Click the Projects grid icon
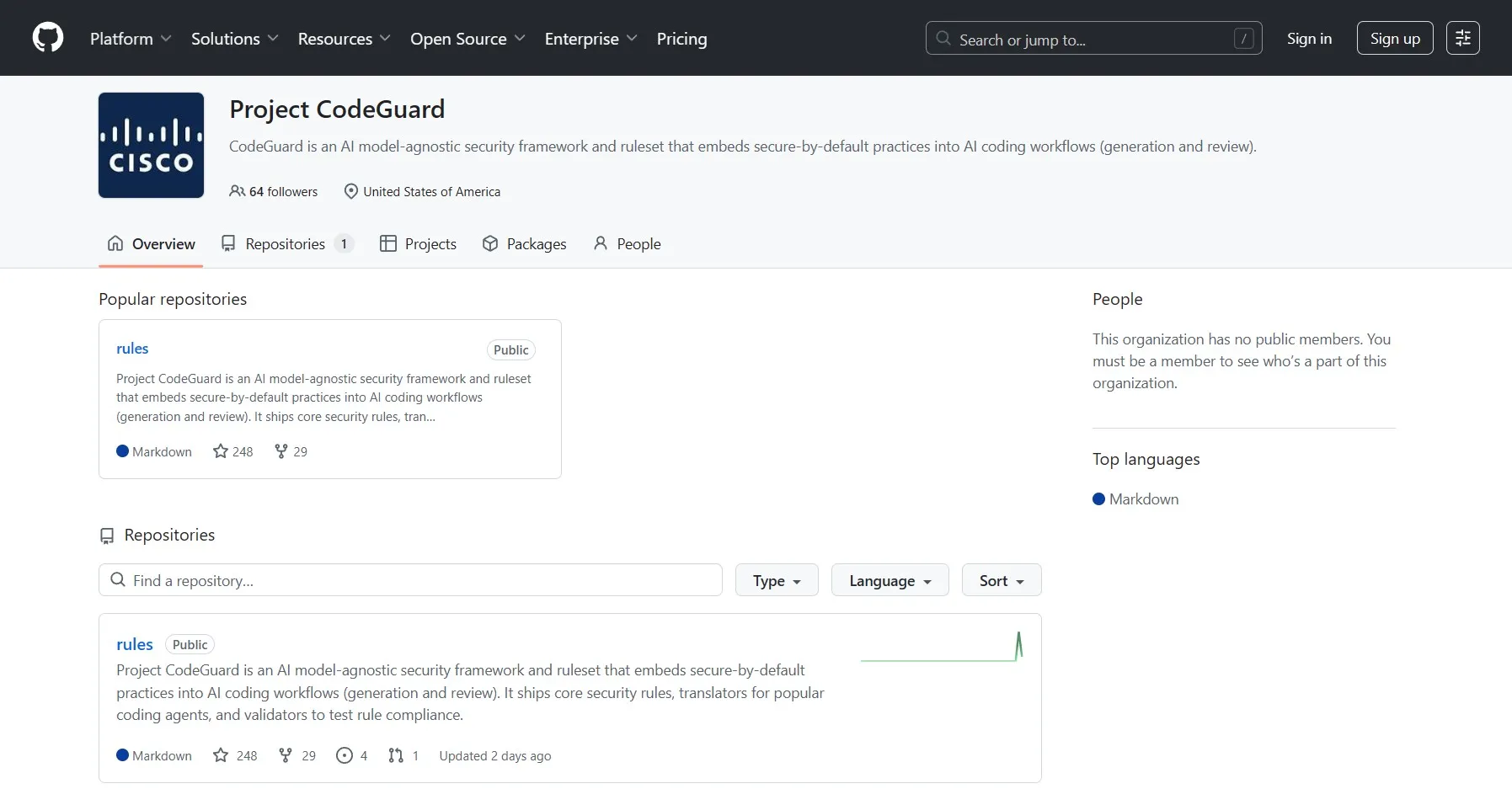 (x=389, y=243)
